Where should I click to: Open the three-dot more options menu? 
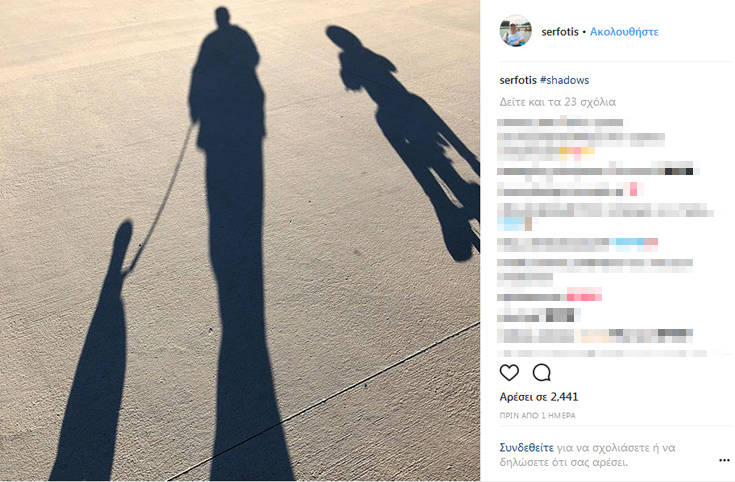click(724, 460)
